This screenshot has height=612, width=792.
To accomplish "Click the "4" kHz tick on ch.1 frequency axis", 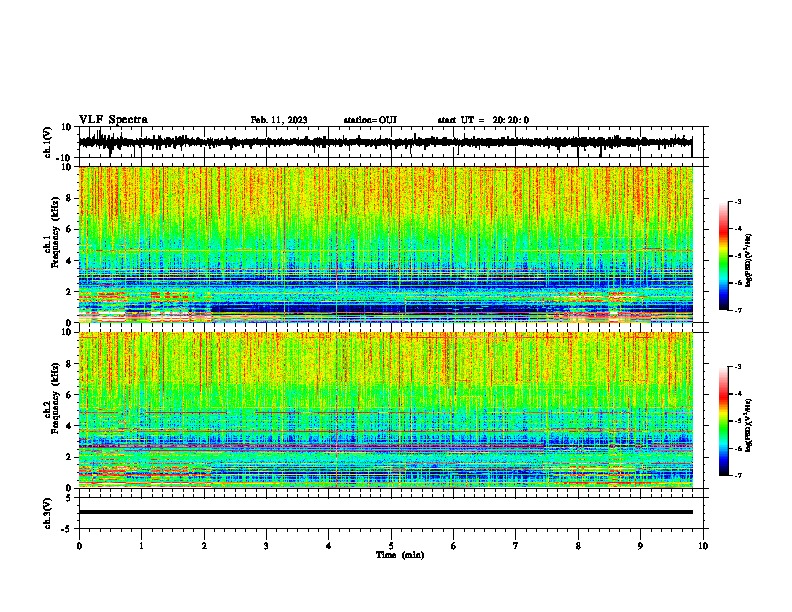I will click(x=69, y=261).
